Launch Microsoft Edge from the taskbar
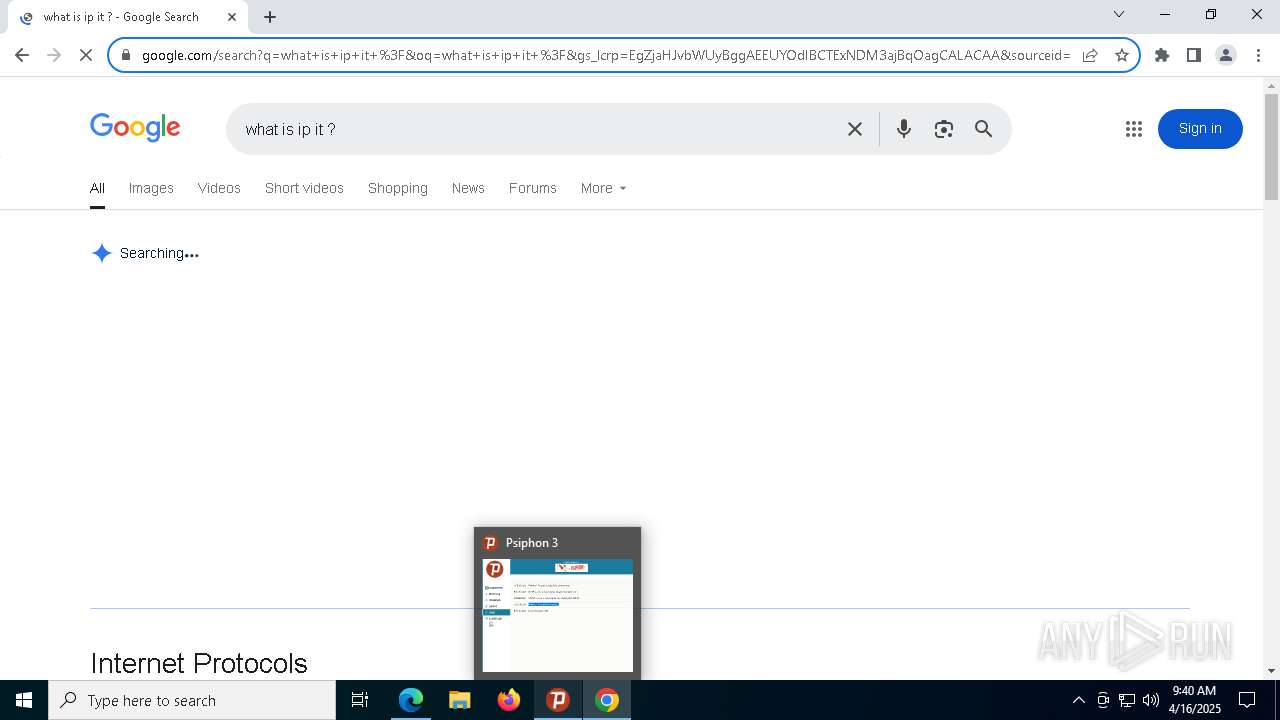The height and width of the screenshot is (720, 1280). [x=411, y=700]
